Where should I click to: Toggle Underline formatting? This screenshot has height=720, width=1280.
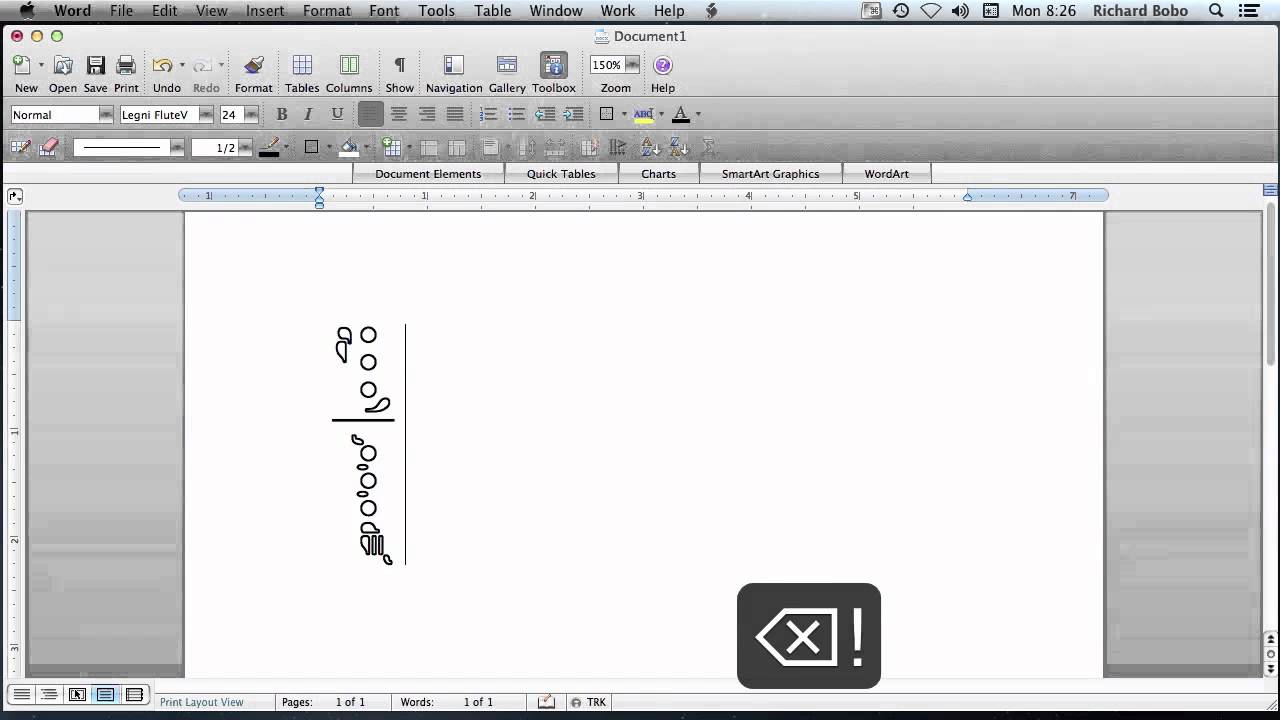point(337,115)
